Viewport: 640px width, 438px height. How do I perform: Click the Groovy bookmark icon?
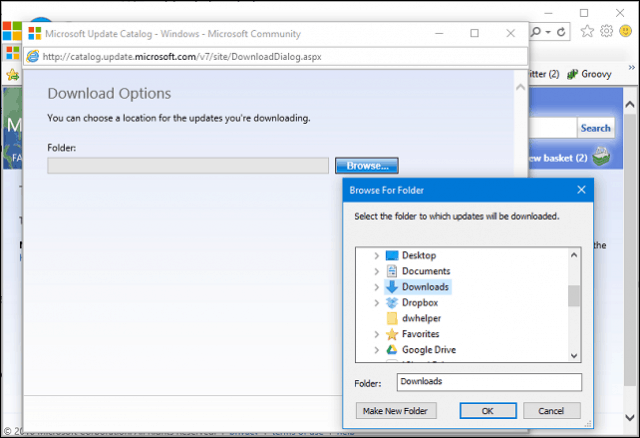[x=573, y=74]
